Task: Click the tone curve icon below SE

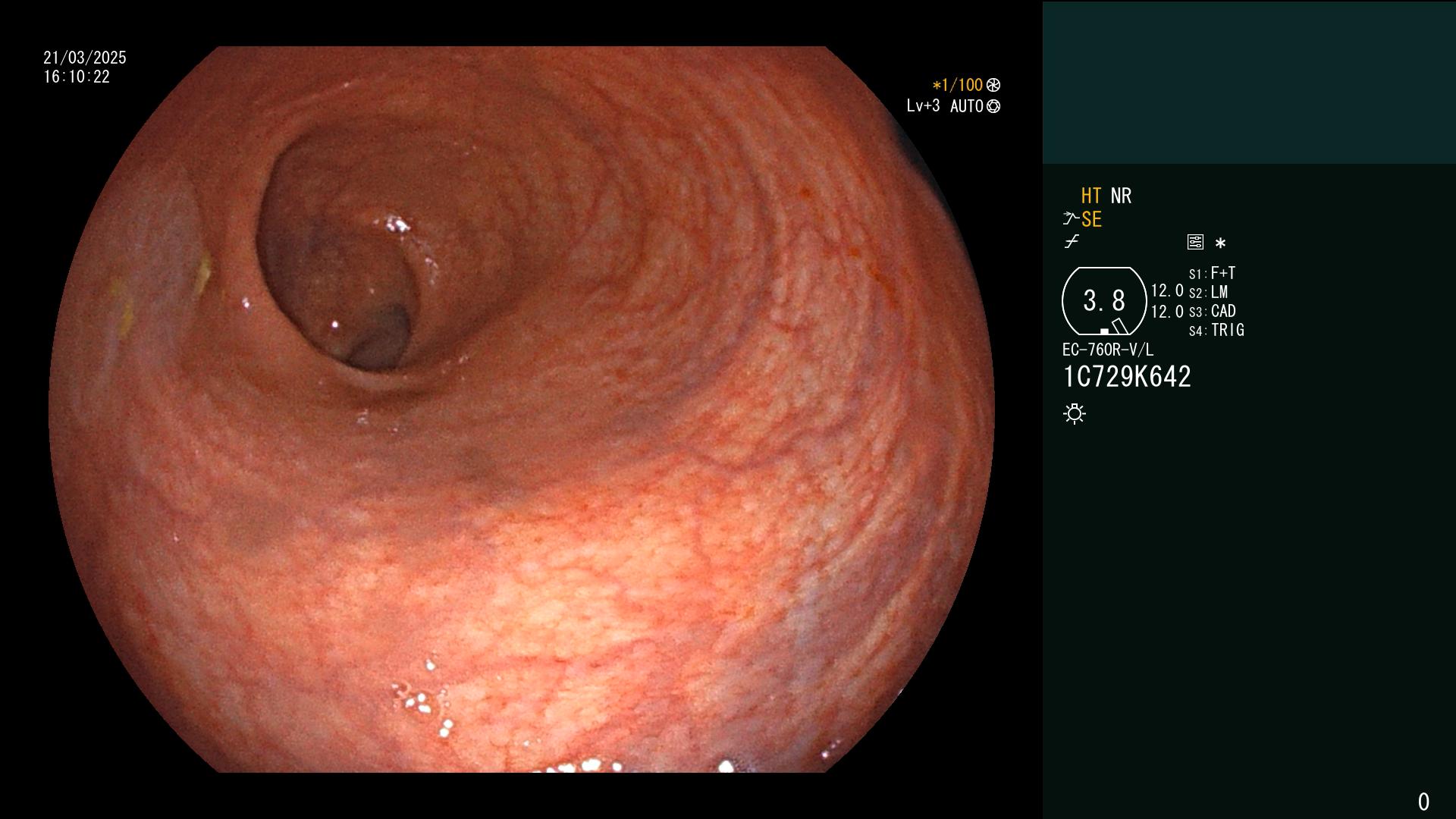Action: pos(1072,242)
